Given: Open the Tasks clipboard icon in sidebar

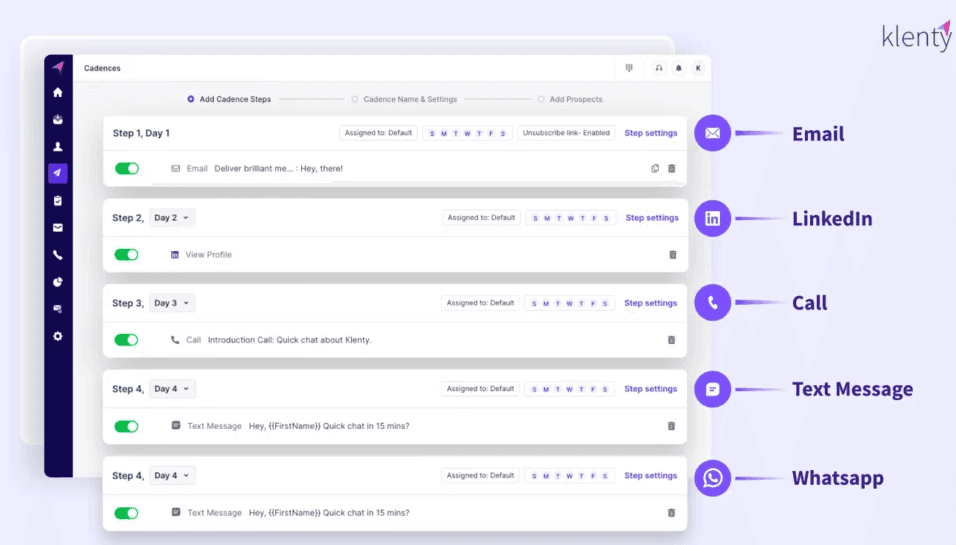Looking at the screenshot, I should coord(58,201).
